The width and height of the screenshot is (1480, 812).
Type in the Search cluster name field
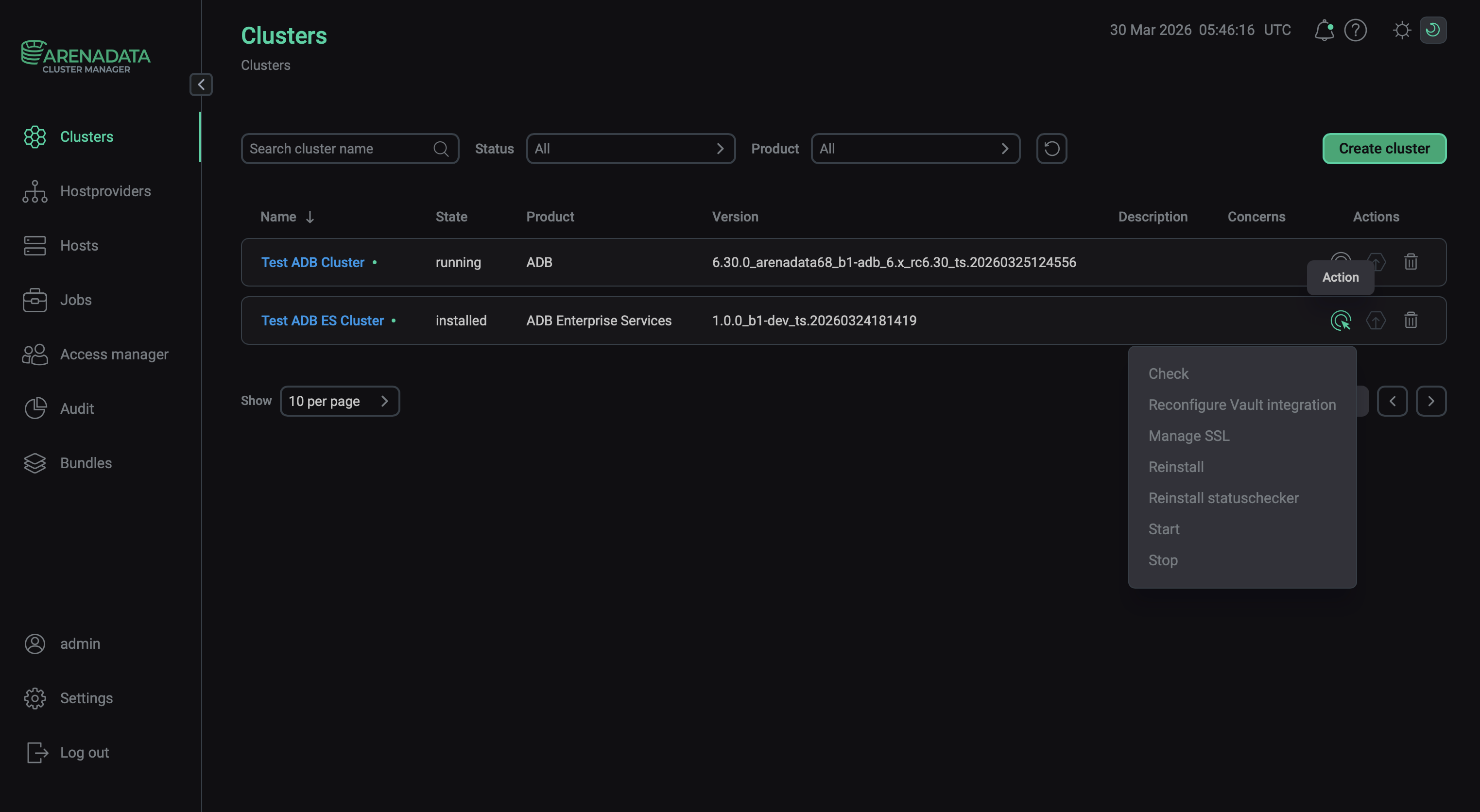pyautogui.click(x=339, y=148)
